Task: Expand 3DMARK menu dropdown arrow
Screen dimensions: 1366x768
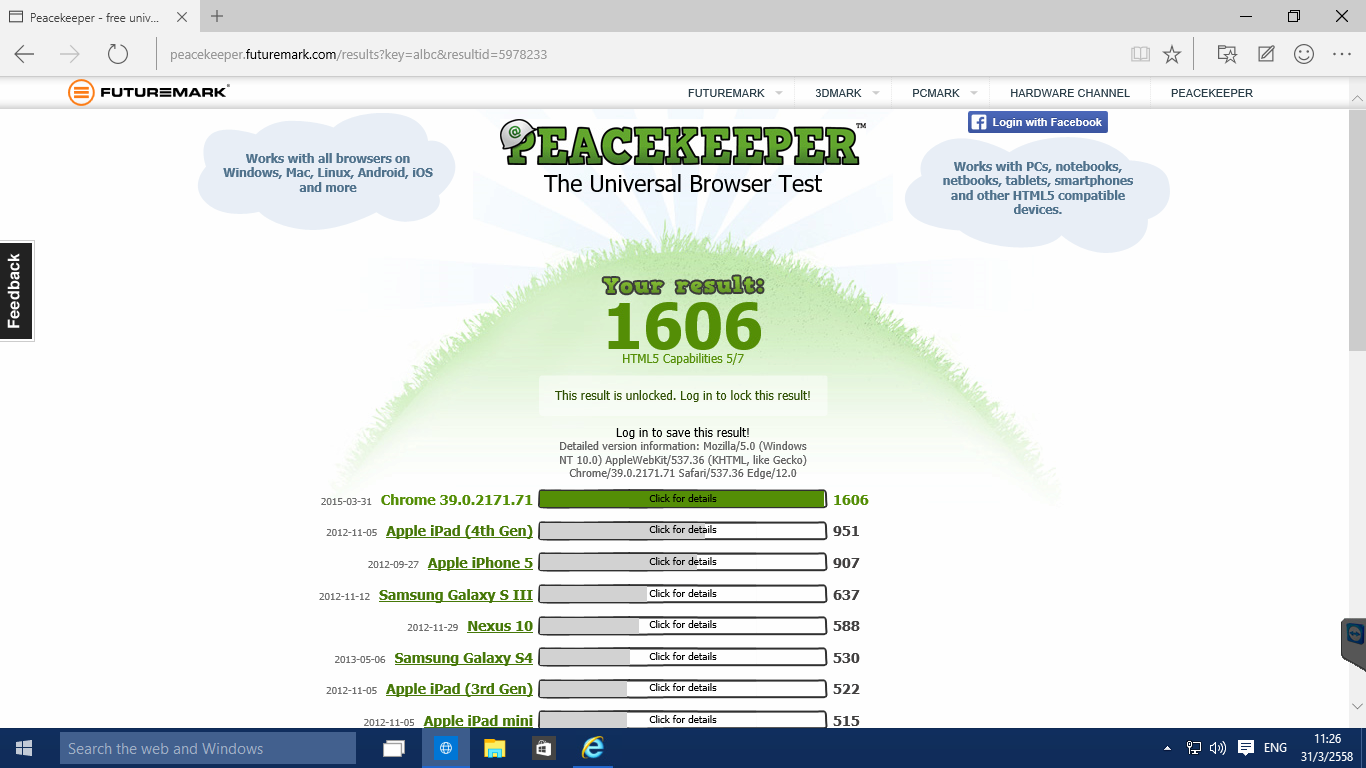Action: pos(876,93)
